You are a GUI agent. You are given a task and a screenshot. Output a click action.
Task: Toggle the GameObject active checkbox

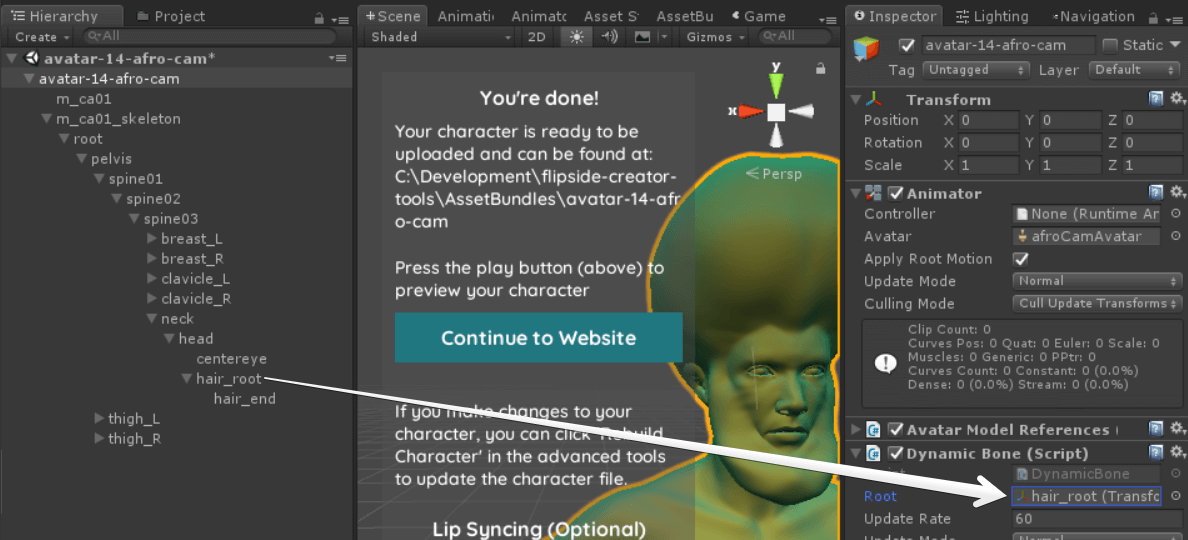(907, 46)
